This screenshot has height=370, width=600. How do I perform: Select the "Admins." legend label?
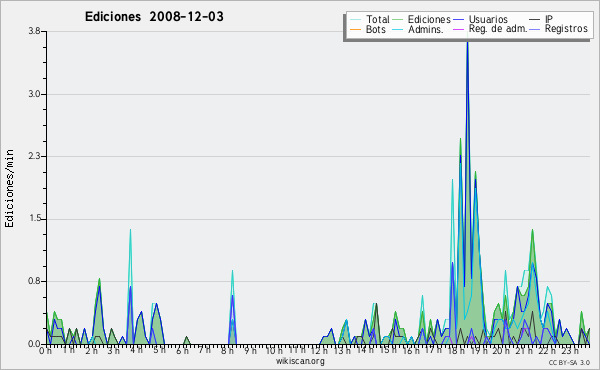point(426,29)
